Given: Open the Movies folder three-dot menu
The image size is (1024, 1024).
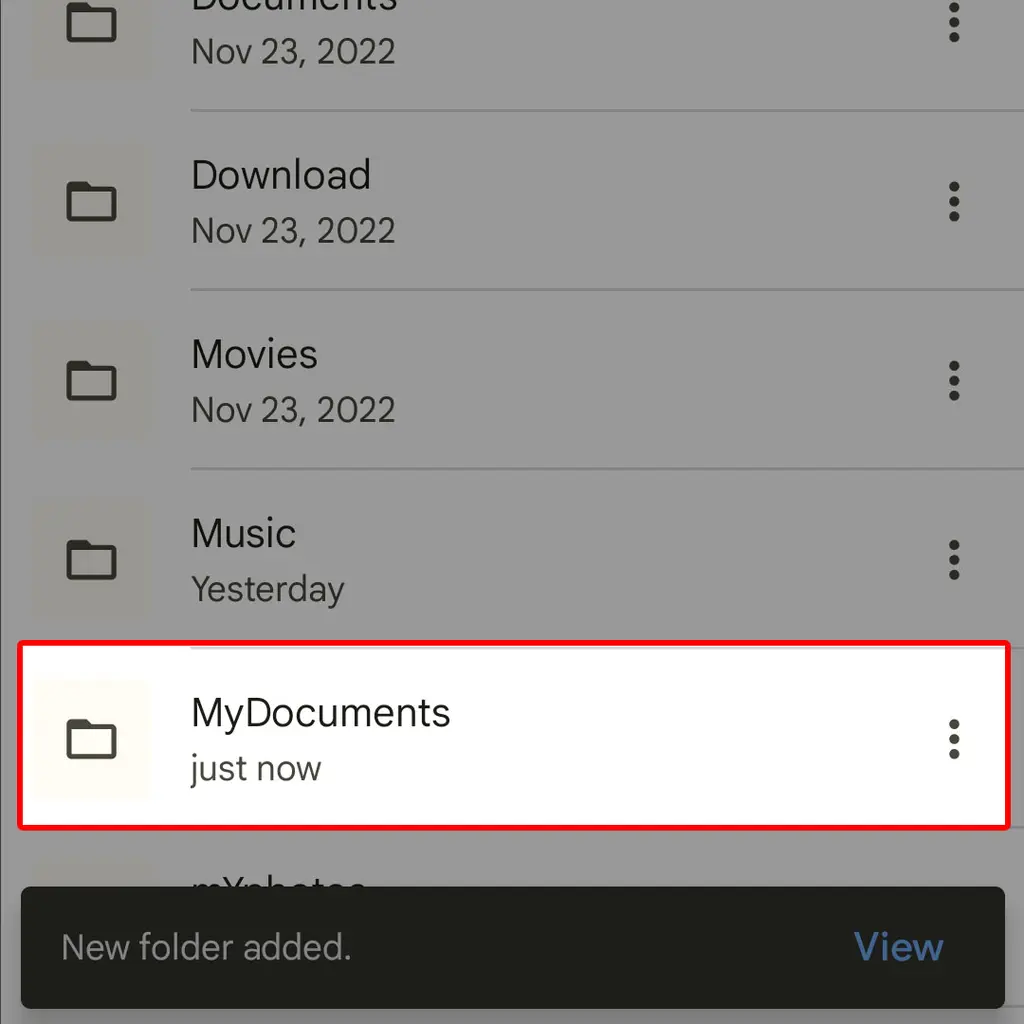Looking at the screenshot, I should pos(954,381).
